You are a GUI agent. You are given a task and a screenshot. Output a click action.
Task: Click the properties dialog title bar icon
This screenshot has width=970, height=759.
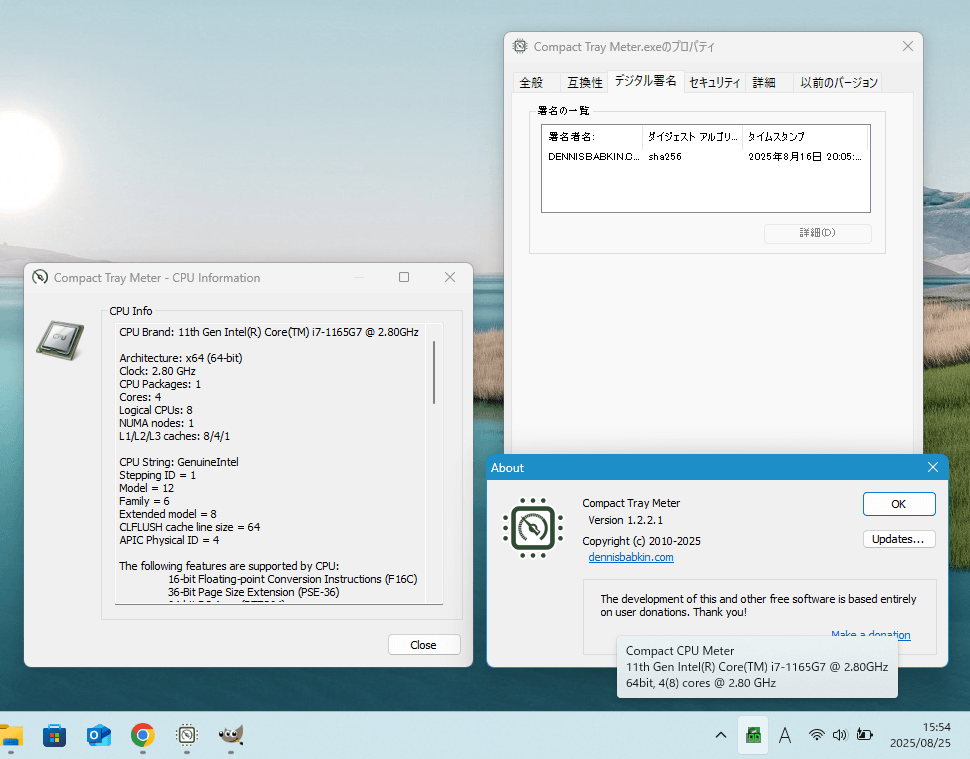[520, 46]
